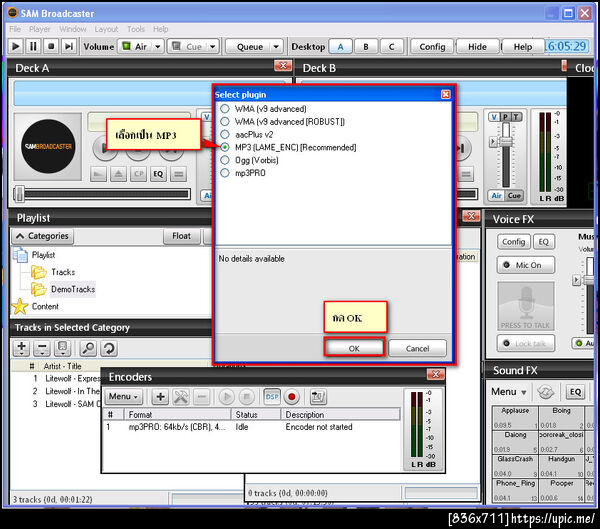Click the Deck A CP button
Viewport: 600px width, 529px height.
tap(138, 174)
